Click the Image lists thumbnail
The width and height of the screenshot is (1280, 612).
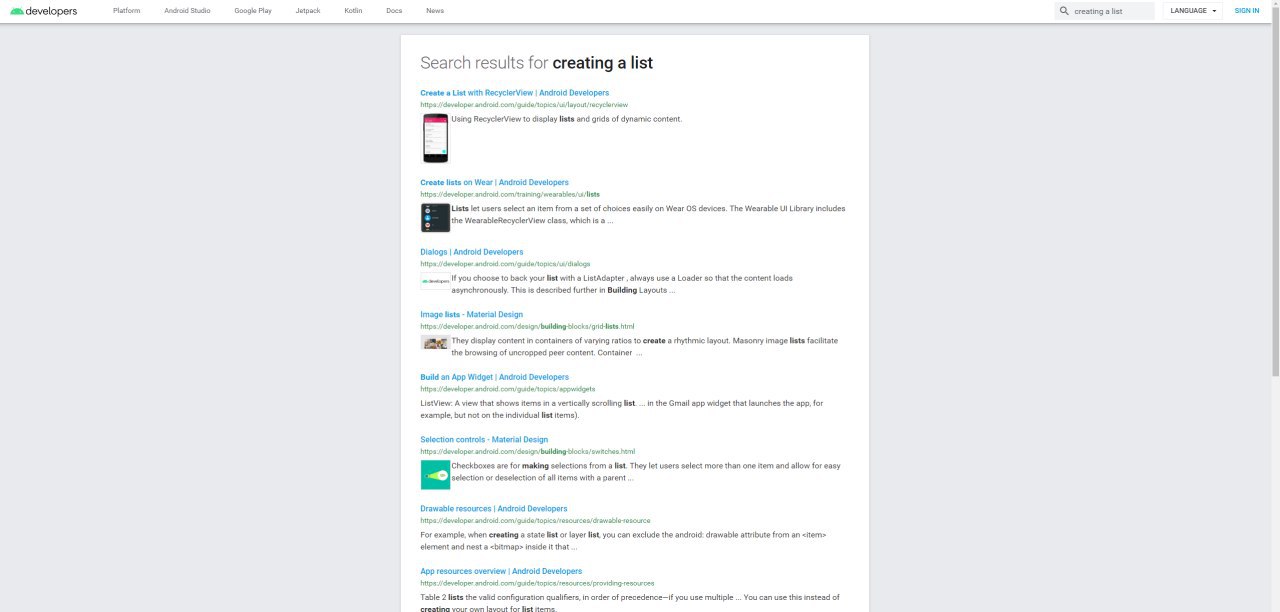[435, 343]
